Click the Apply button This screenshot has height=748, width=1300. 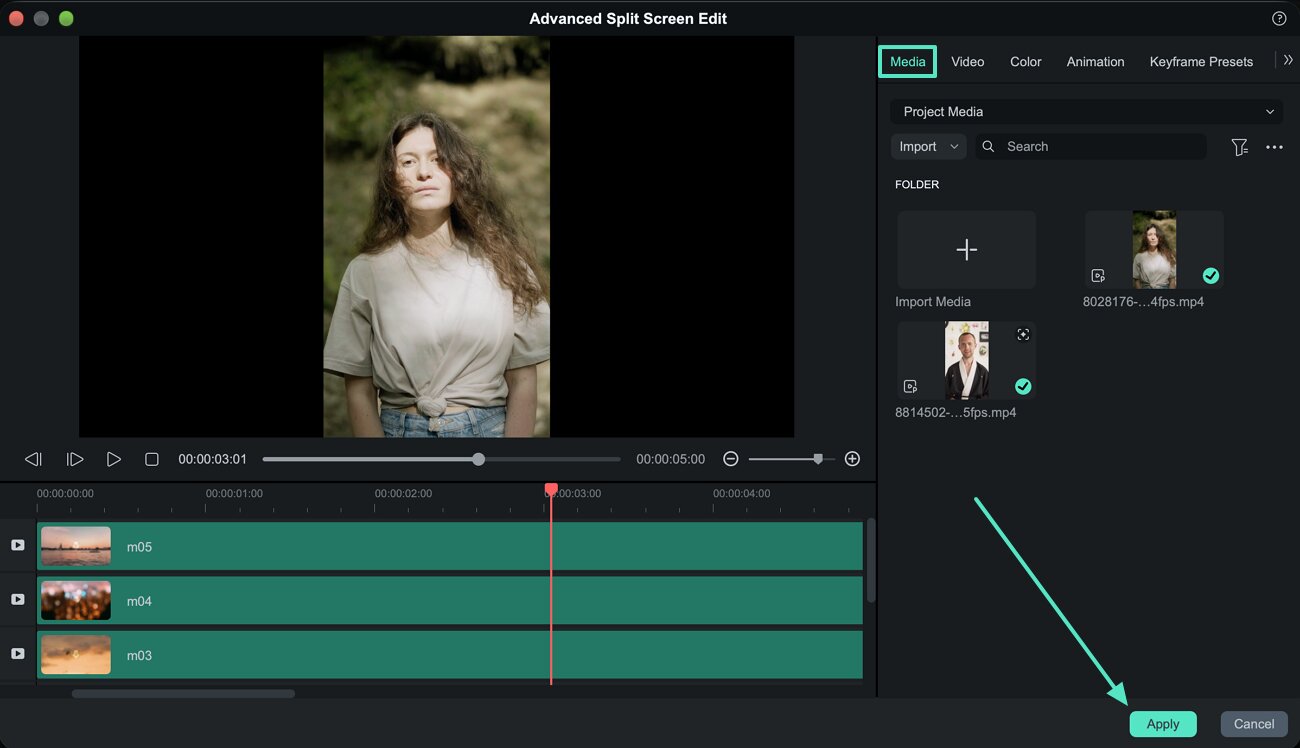[x=1163, y=724]
